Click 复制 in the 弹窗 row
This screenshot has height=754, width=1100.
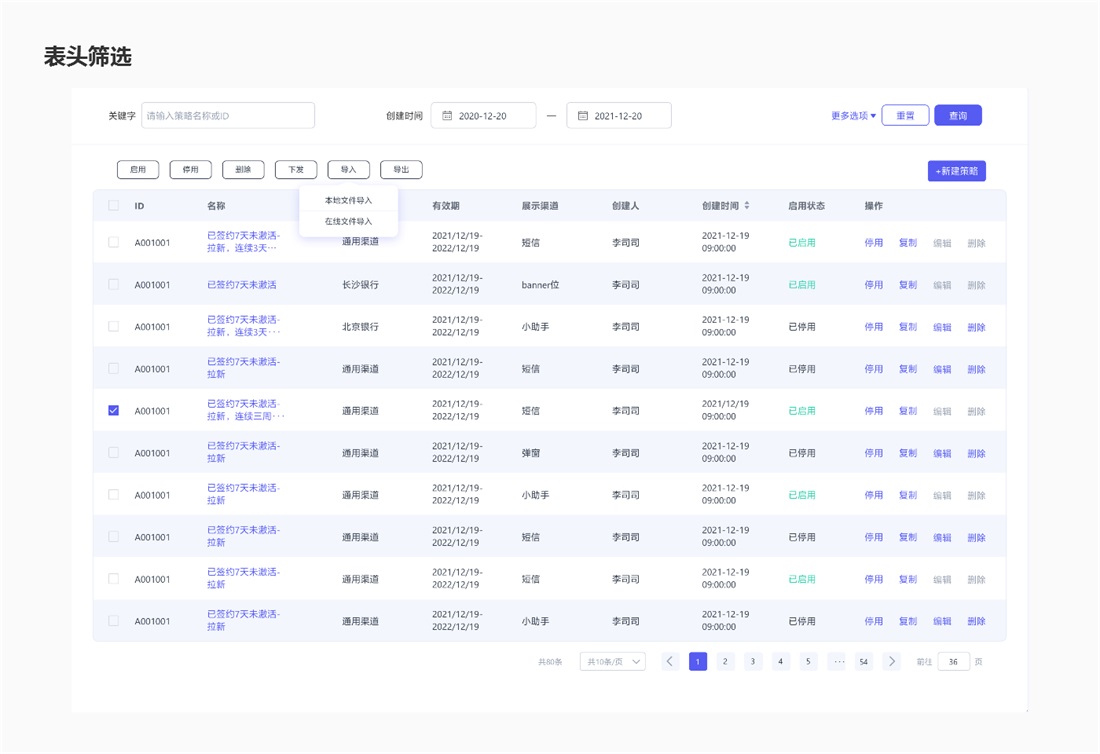(x=908, y=453)
